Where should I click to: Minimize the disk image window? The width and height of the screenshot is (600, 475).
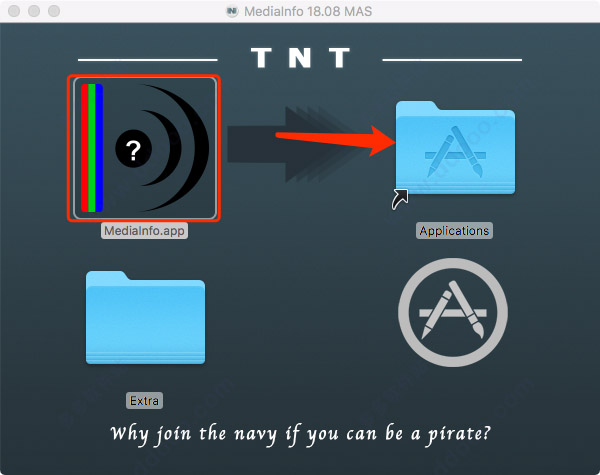point(34,11)
